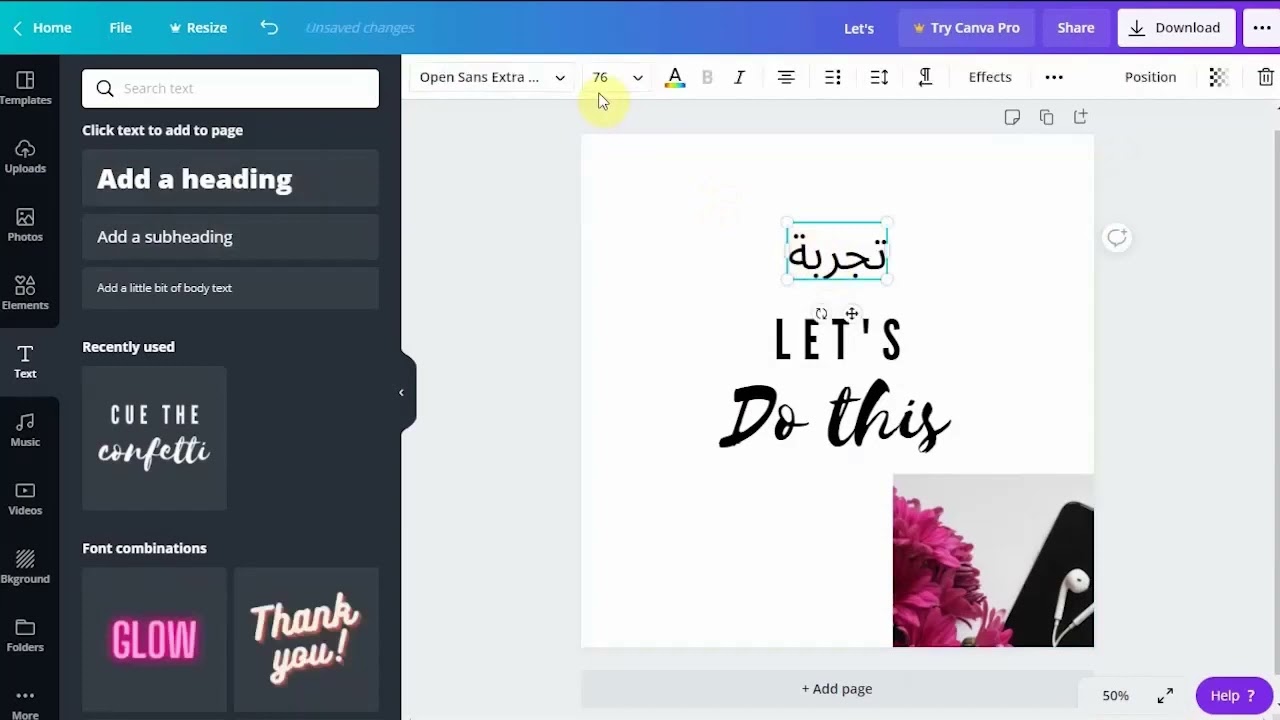Viewport: 1280px width, 720px height.
Task: Change text alignment
Action: click(786, 77)
